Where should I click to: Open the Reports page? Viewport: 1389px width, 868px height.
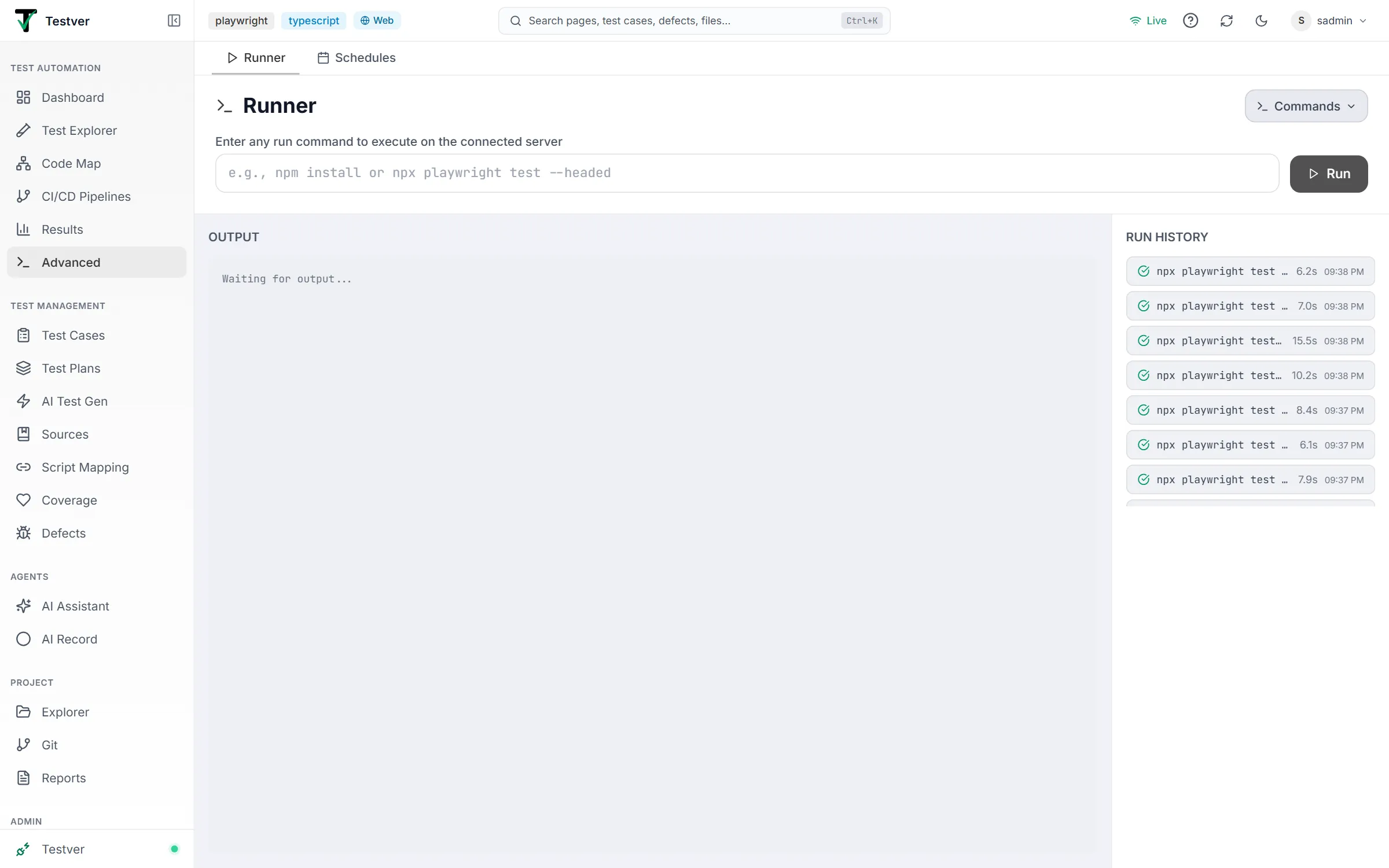pos(97,778)
